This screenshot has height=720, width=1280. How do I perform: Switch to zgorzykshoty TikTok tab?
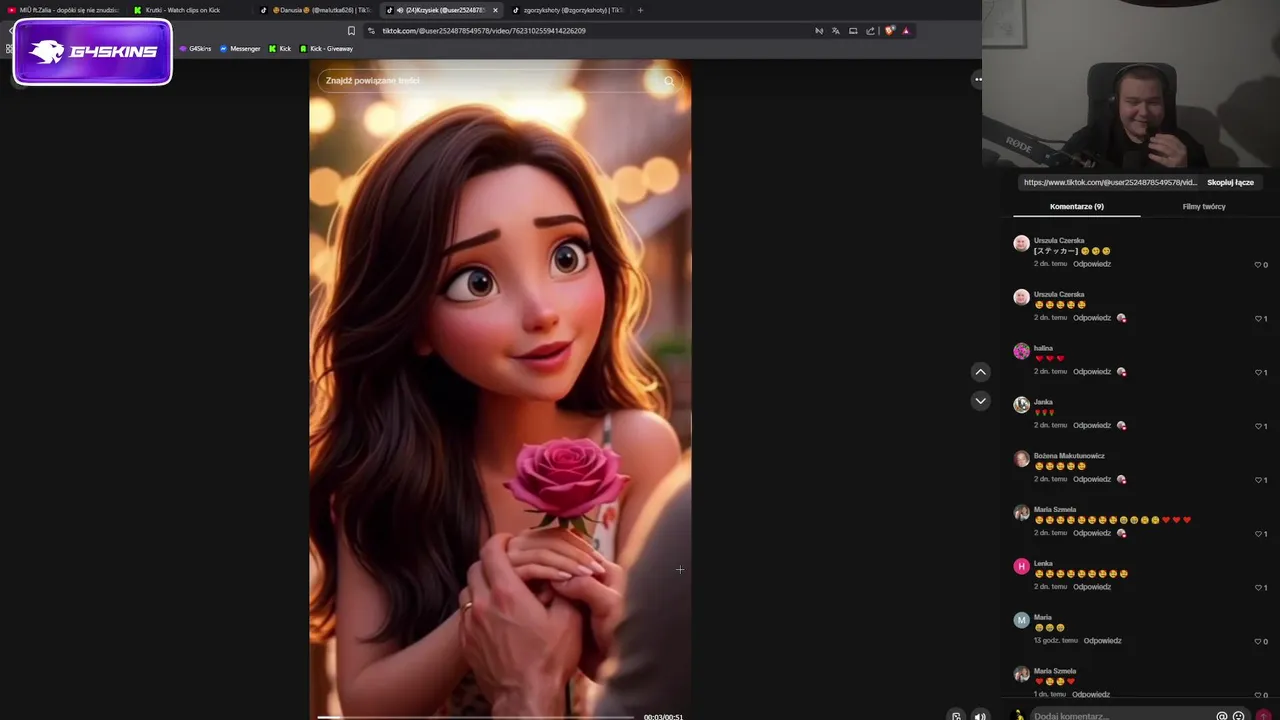[x=566, y=10]
